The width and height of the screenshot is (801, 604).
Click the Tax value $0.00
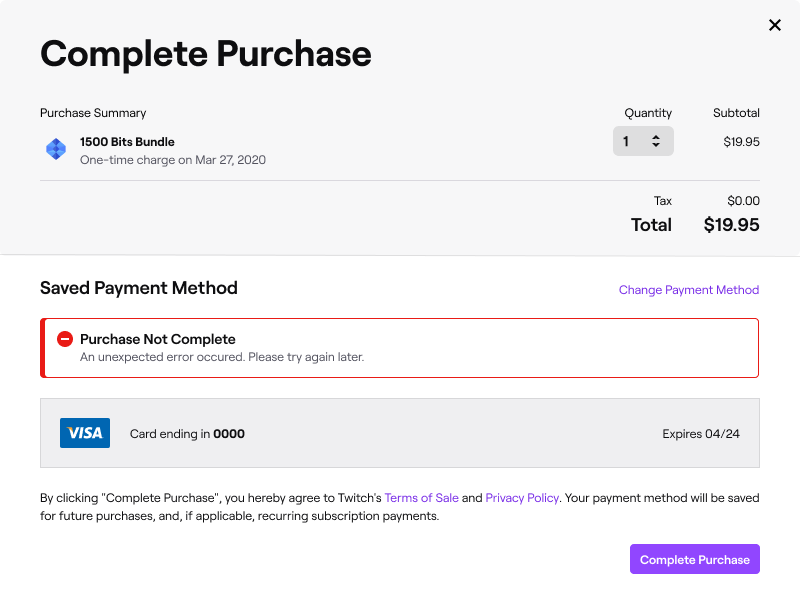coord(743,201)
